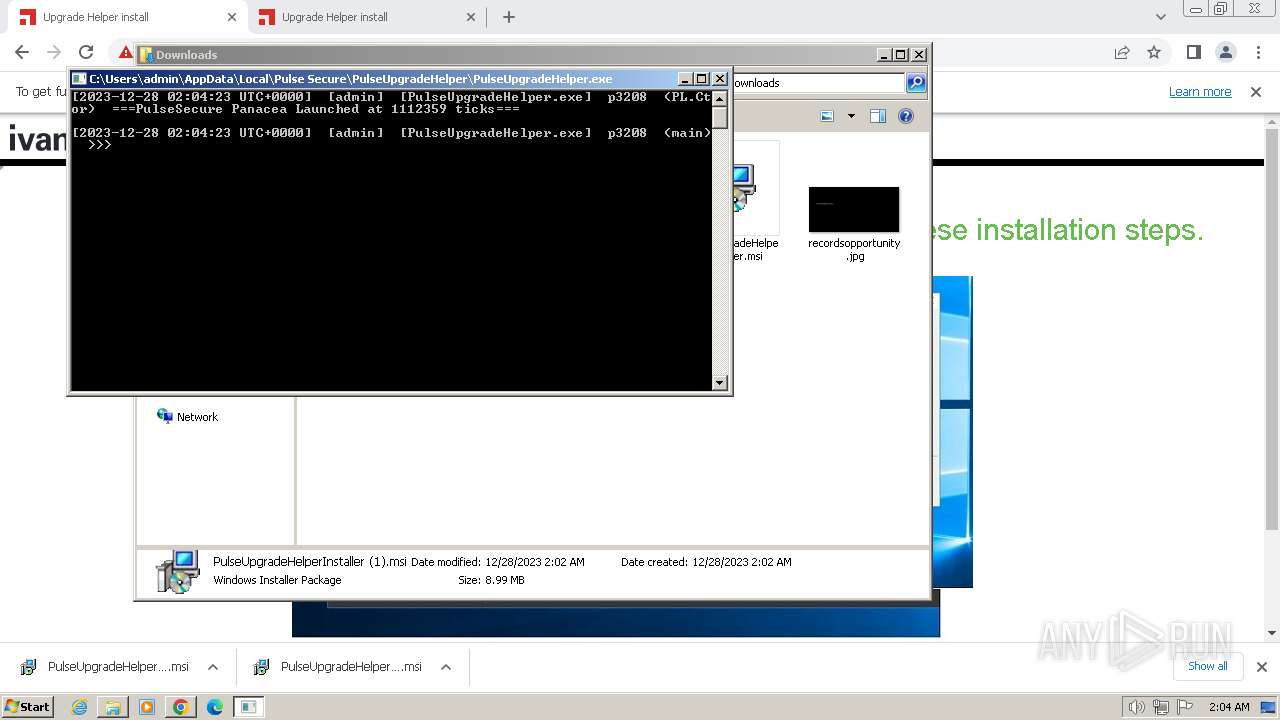Click 'Size: 8.99 MB' in details pane
Image resolution: width=1280 pixels, height=720 pixels.
pyautogui.click(x=491, y=580)
